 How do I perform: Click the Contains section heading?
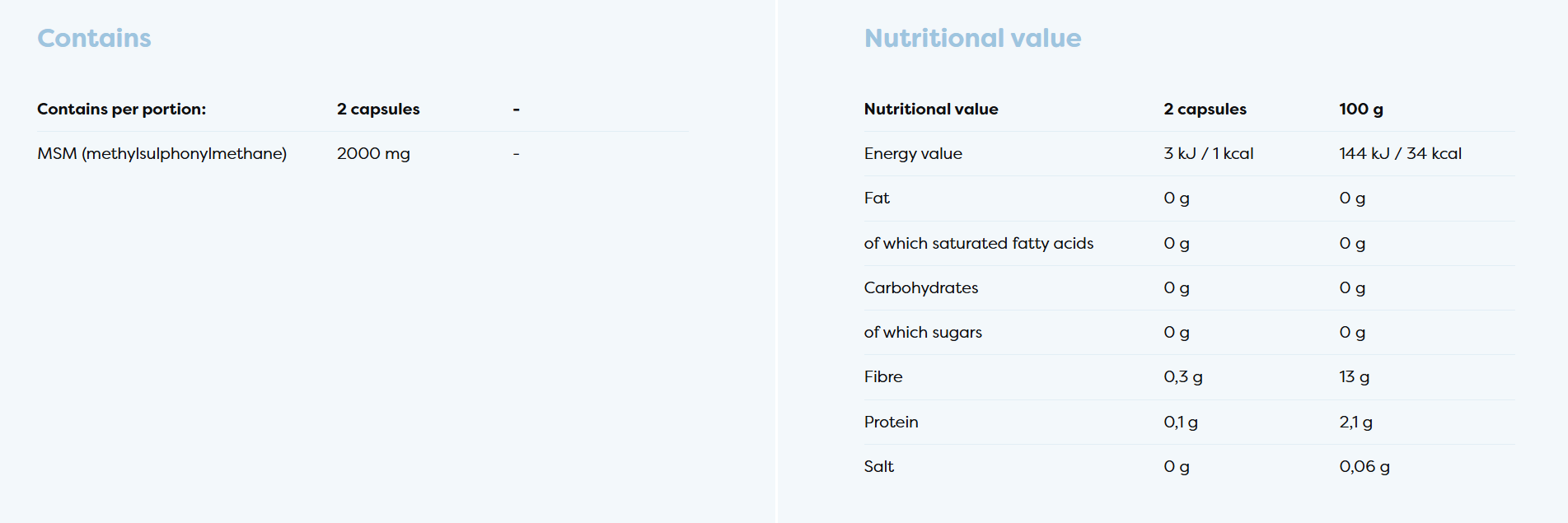94,39
